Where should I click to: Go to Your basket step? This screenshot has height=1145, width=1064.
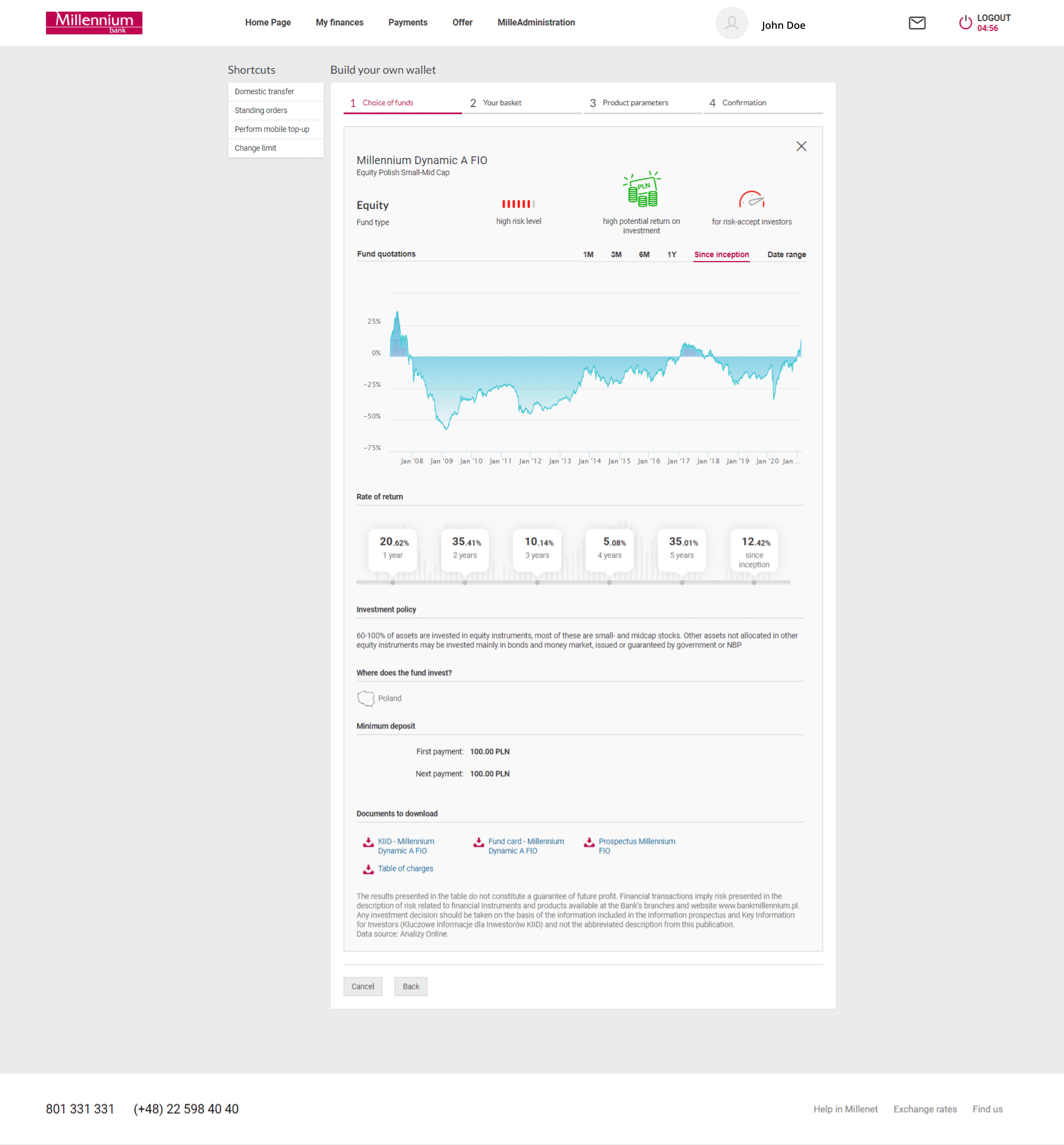pos(502,103)
